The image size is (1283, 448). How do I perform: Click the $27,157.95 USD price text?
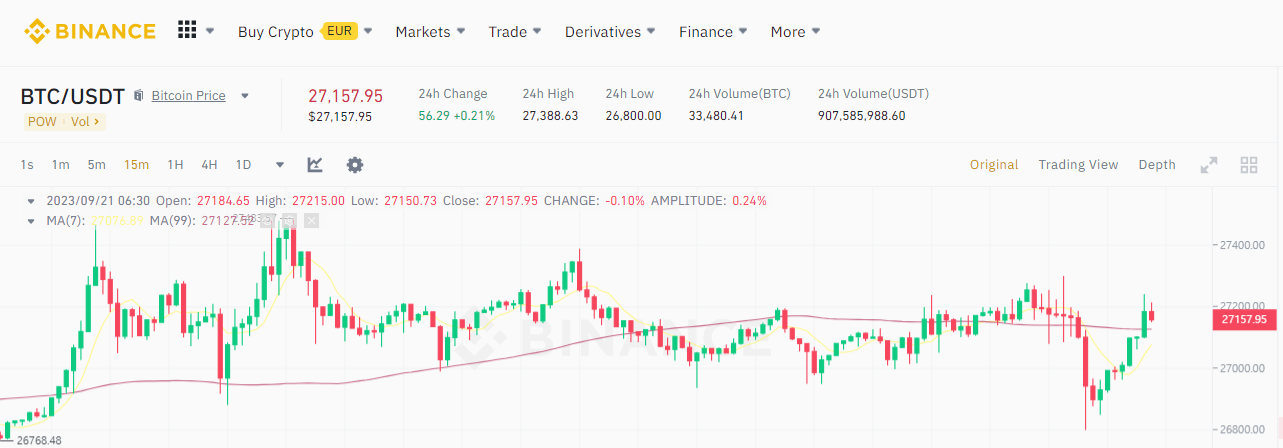click(x=340, y=117)
